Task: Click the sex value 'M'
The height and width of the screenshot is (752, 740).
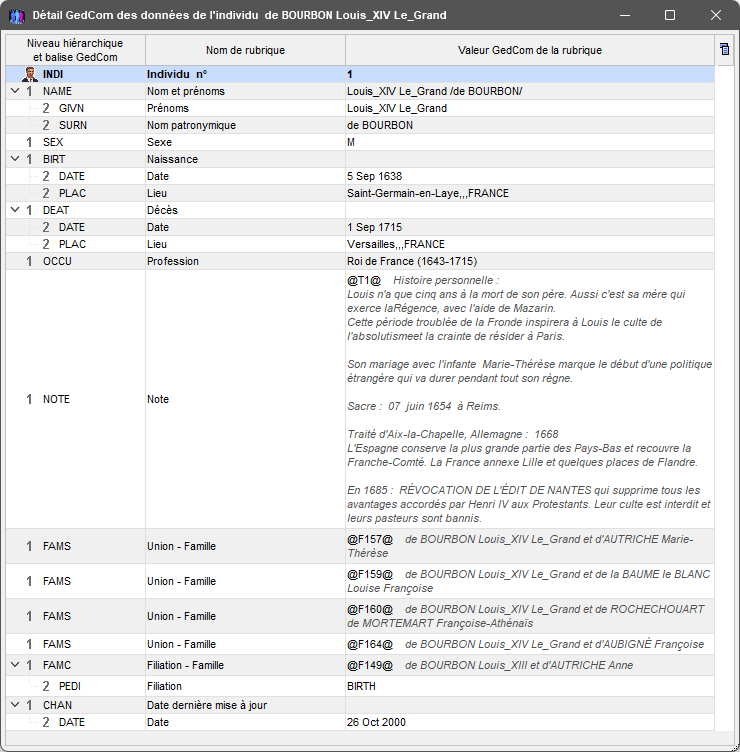Action: point(351,142)
